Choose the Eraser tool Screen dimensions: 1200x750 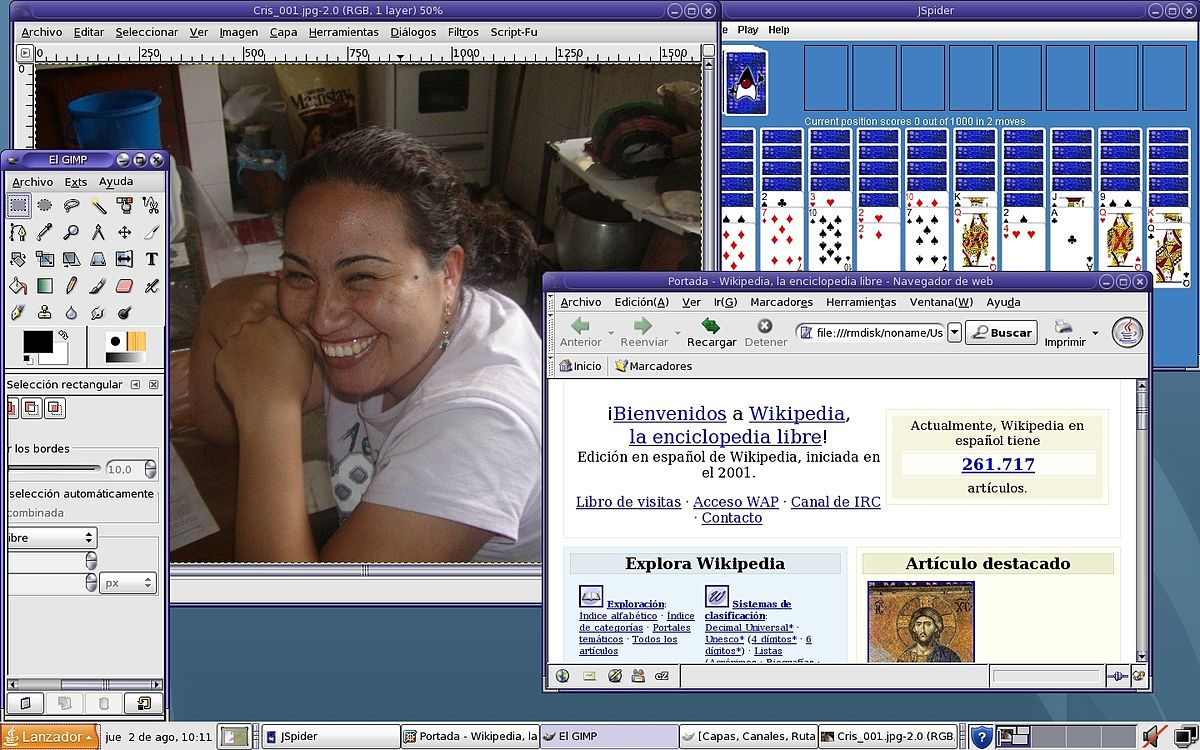(125, 286)
